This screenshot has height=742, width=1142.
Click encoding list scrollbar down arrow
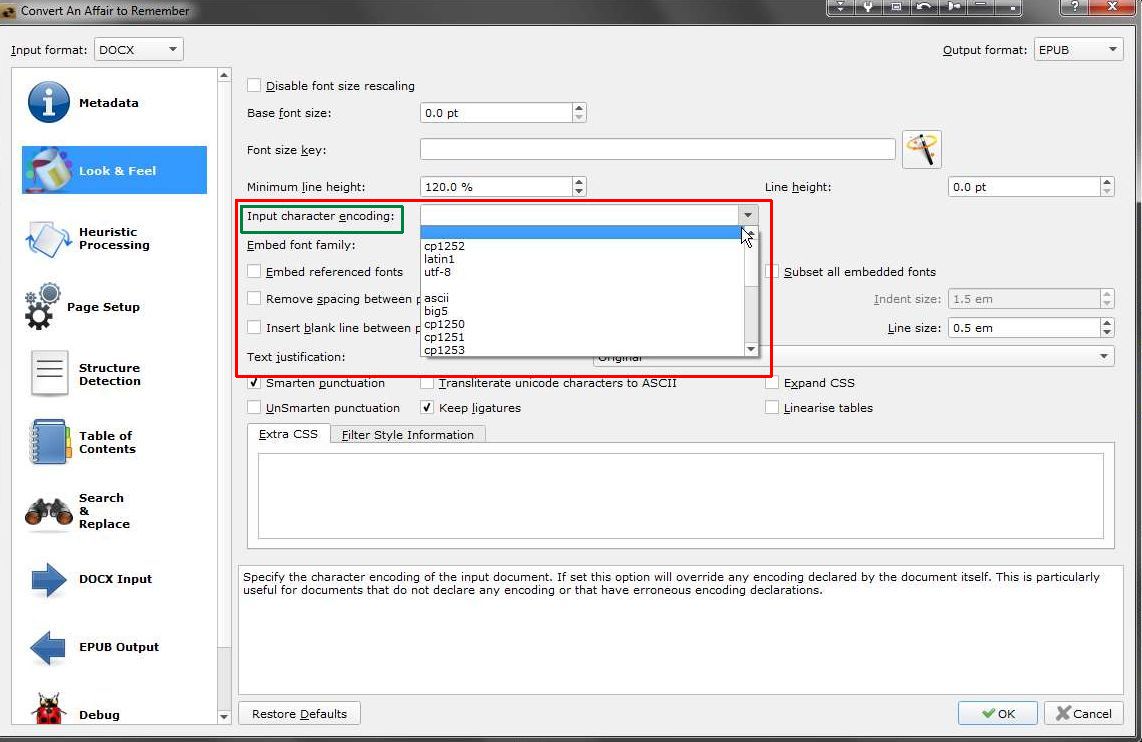point(751,350)
